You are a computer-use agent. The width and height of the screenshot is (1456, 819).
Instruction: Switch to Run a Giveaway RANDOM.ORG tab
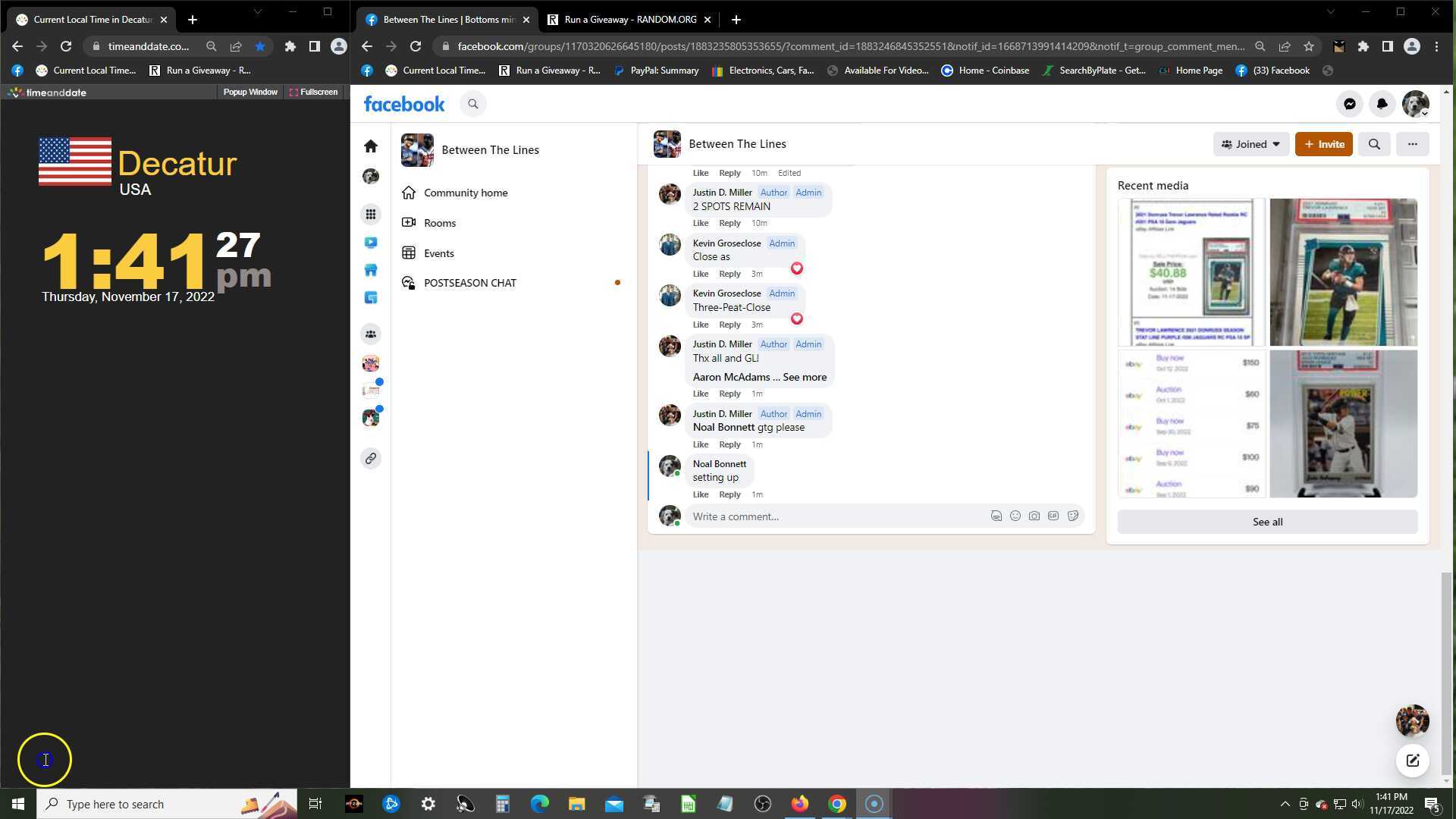[x=629, y=20]
